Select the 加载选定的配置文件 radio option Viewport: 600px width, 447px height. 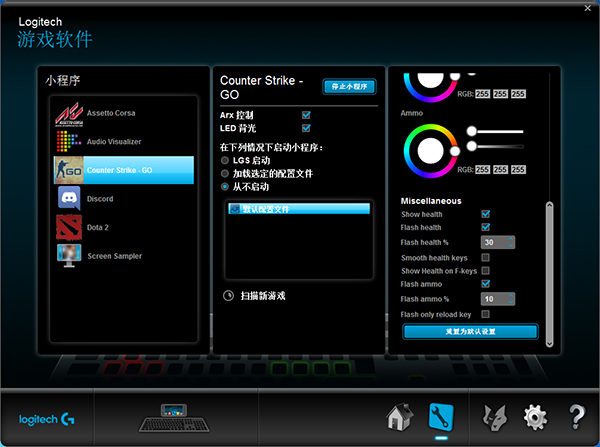pyautogui.click(x=225, y=173)
